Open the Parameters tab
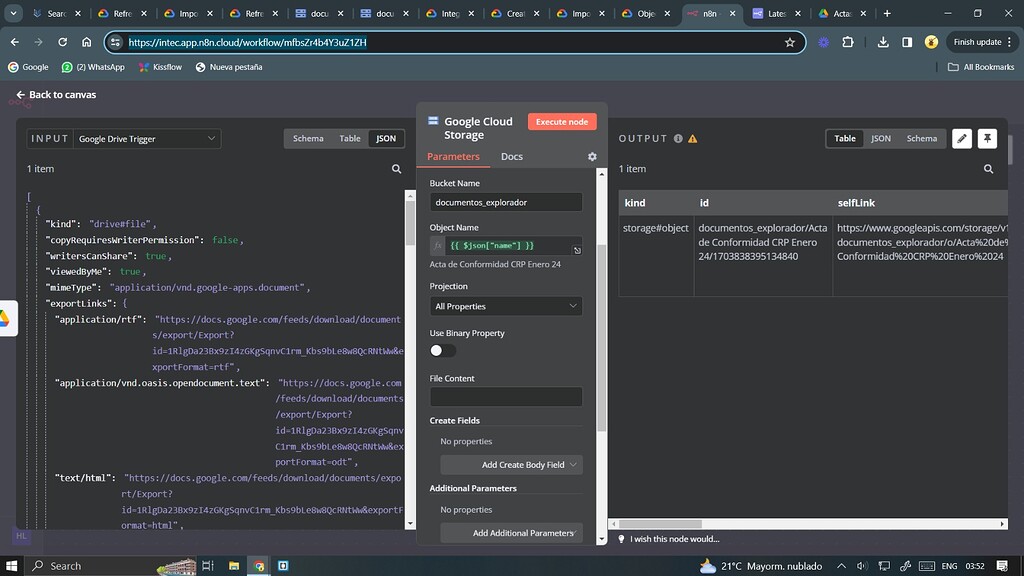The image size is (1024, 576). click(x=453, y=157)
